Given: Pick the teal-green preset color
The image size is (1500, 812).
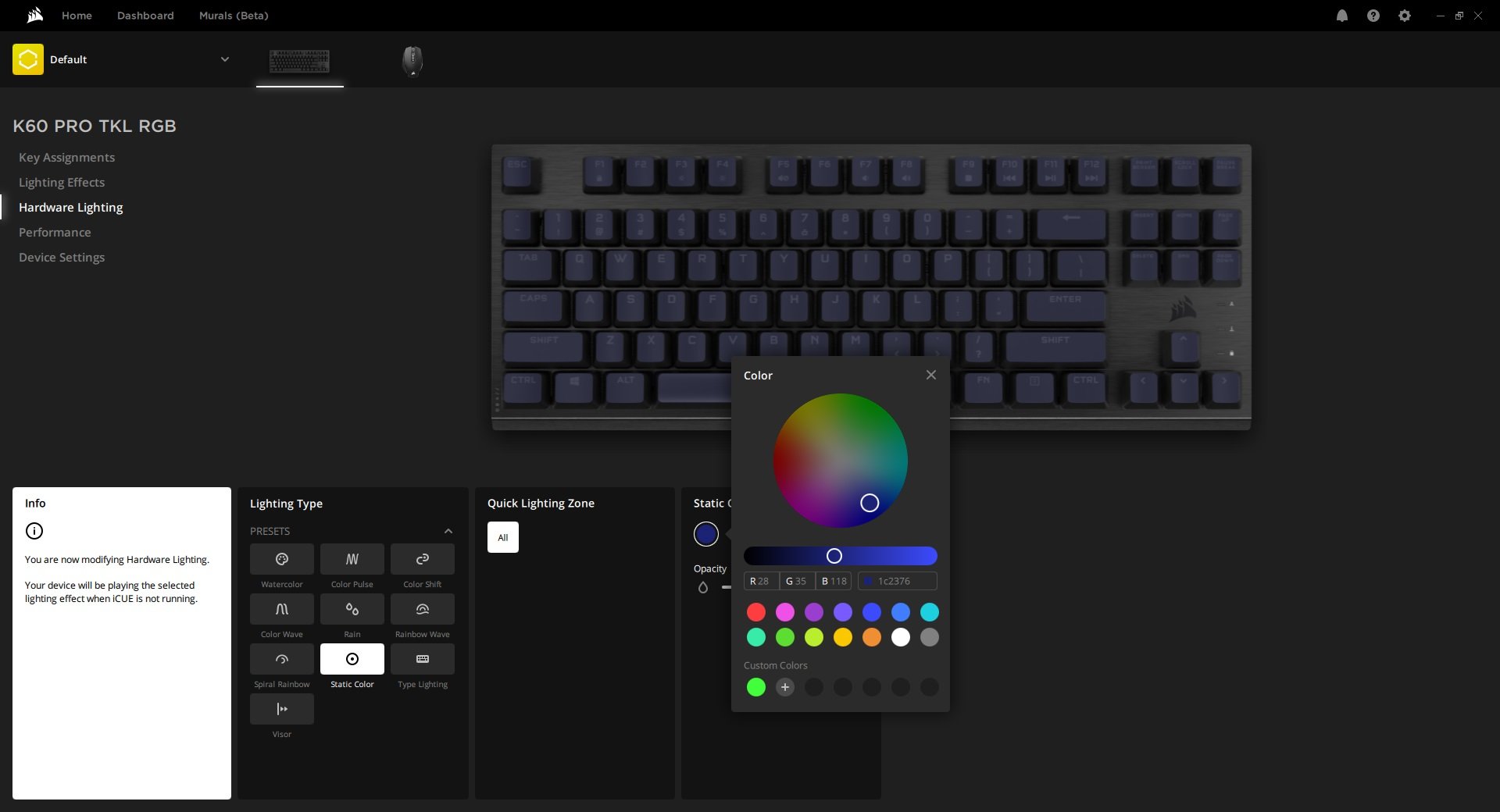Looking at the screenshot, I should pos(756,637).
